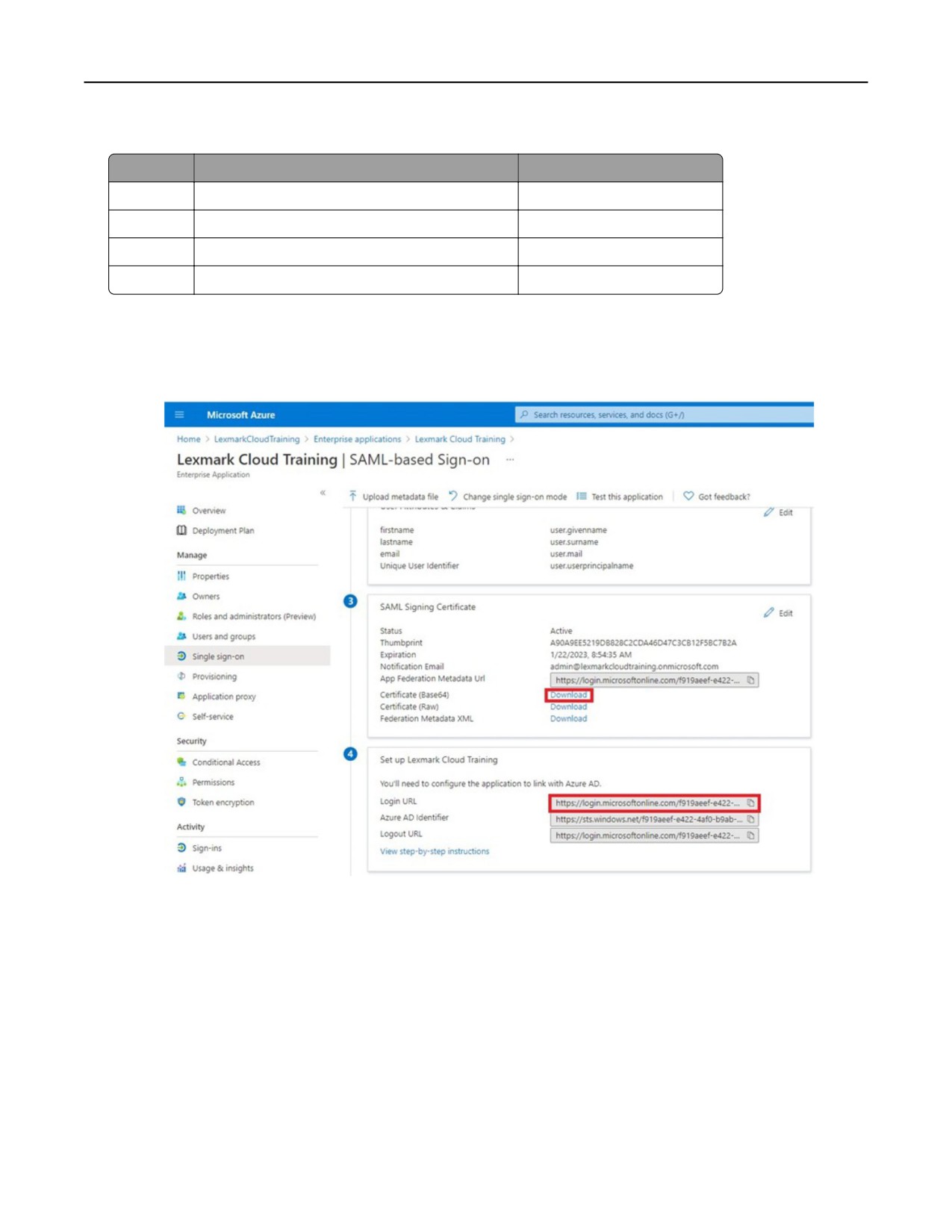Click the Microsoft Azure header title

(x=240, y=414)
